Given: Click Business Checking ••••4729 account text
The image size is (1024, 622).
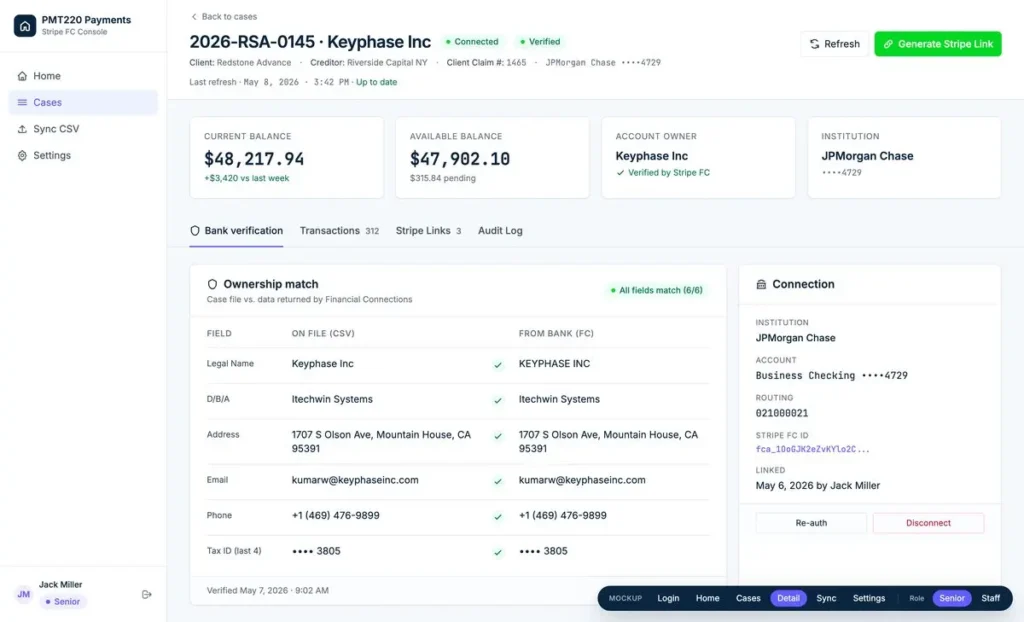Looking at the screenshot, I should [x=831, y=376].
